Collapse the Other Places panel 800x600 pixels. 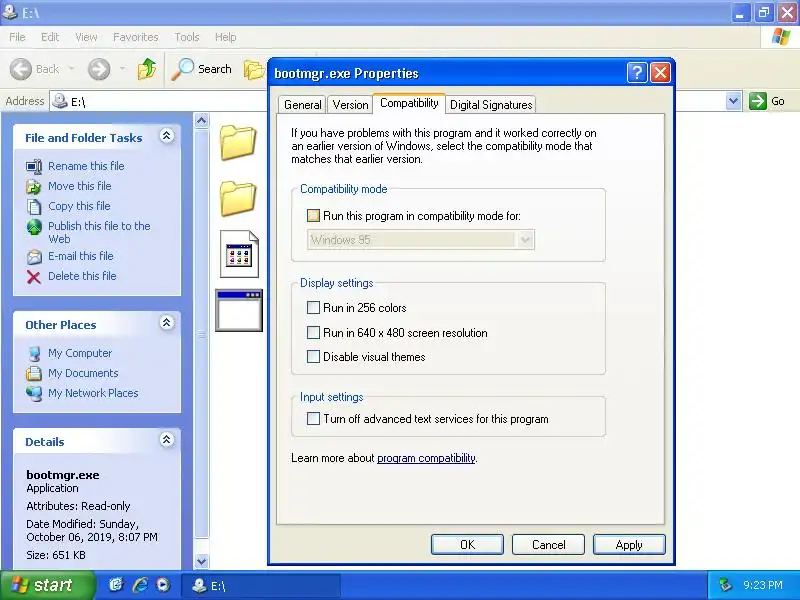(x=166, y=322)
